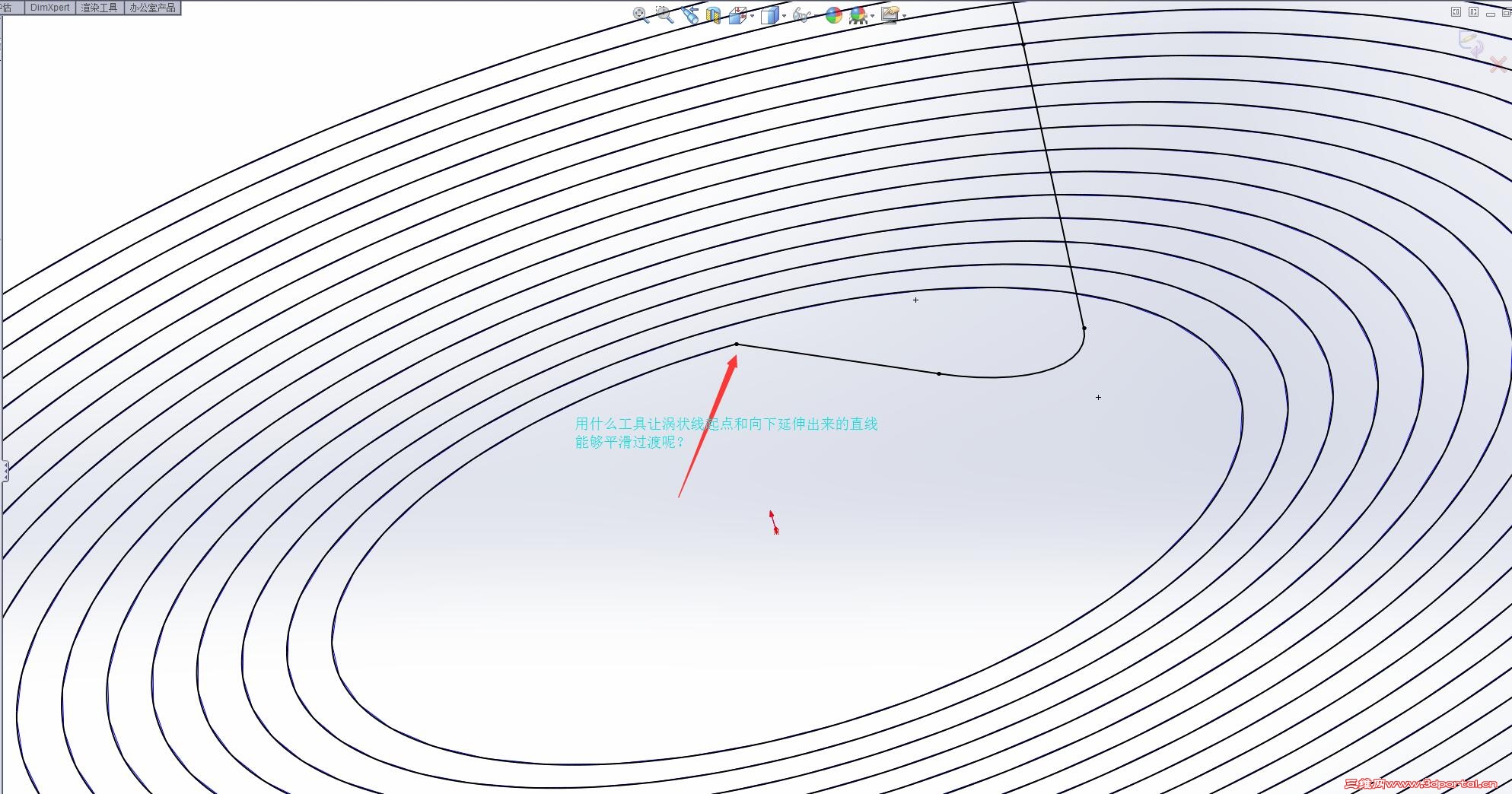The width and height of the screenshot is (1512, 794).
Task: Switch to the 办公室产品 tab
Action: pos(152,8)
